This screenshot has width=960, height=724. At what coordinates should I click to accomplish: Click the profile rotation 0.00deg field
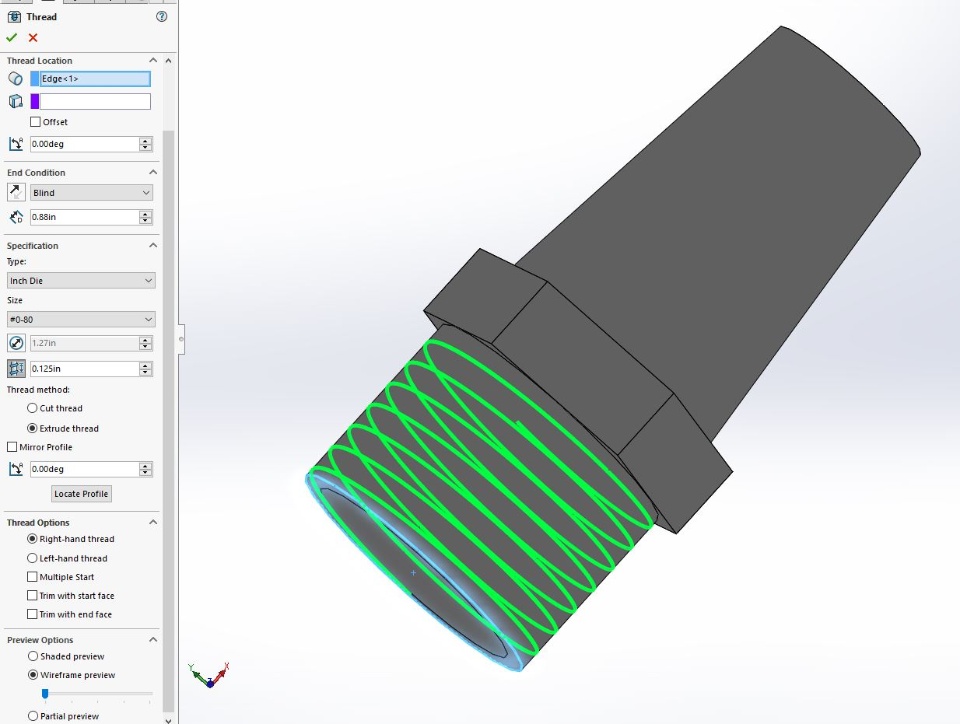(84, 469)
